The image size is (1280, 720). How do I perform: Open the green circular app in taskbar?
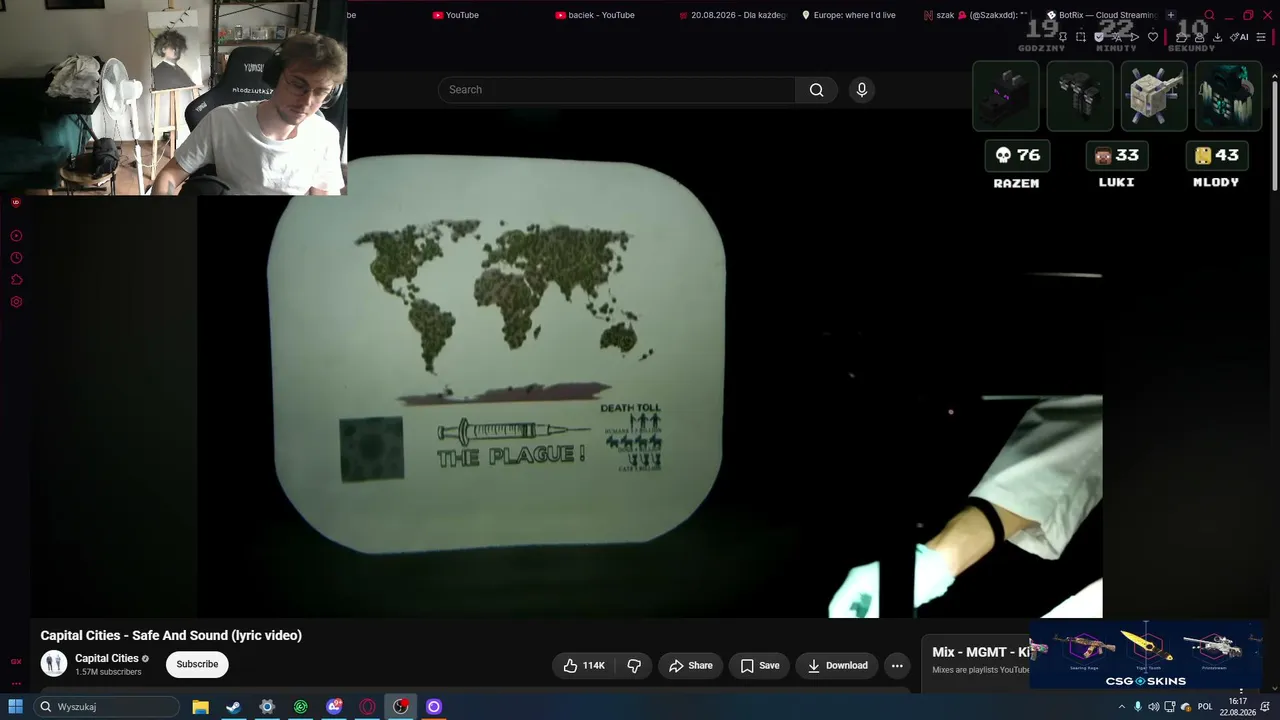point(300,707)
